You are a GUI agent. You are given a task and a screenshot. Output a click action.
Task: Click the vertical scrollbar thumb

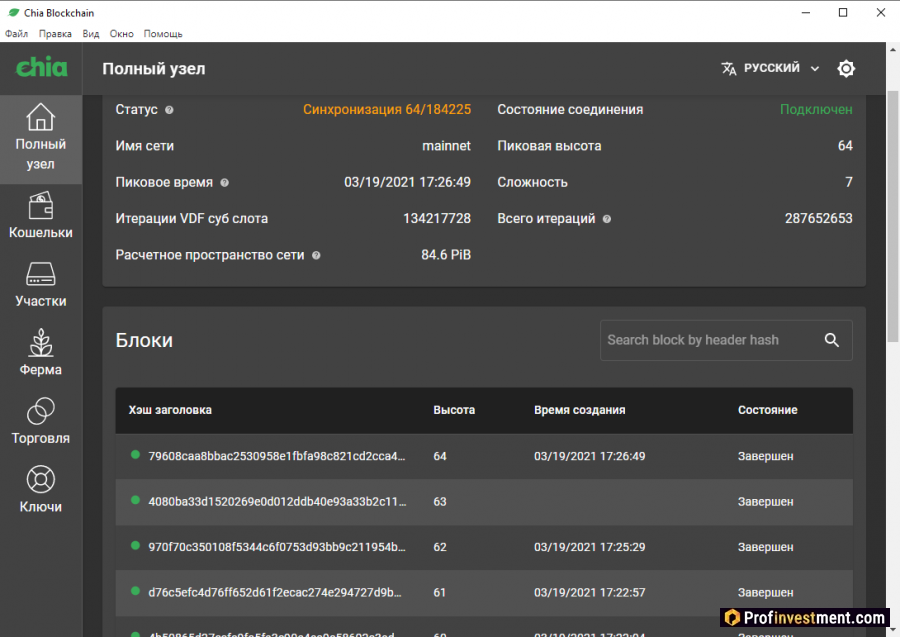[x=893, y=215]
